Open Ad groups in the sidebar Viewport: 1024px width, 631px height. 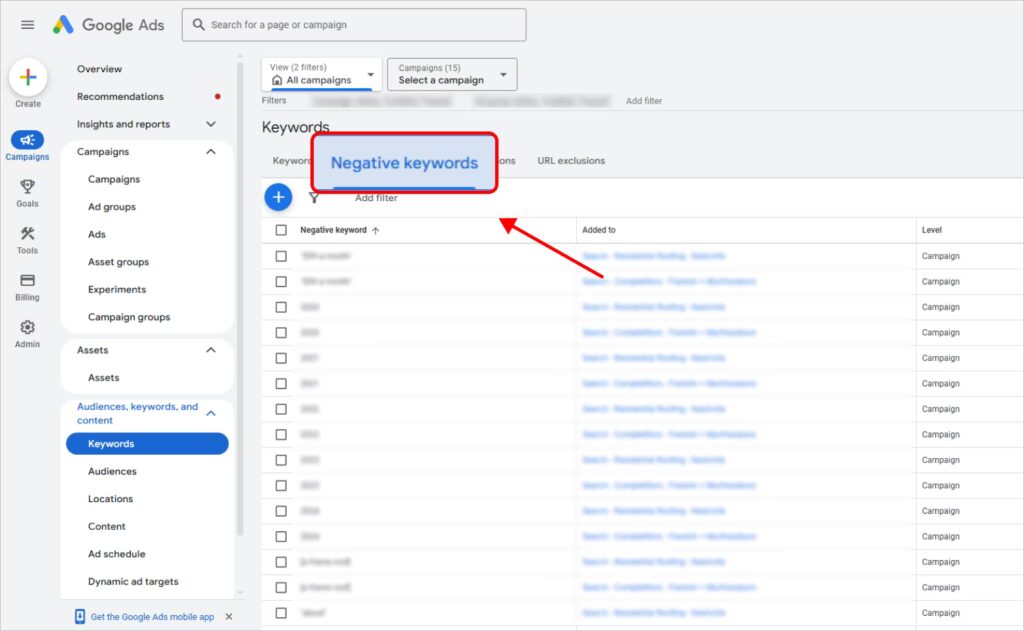pos(112,207)
